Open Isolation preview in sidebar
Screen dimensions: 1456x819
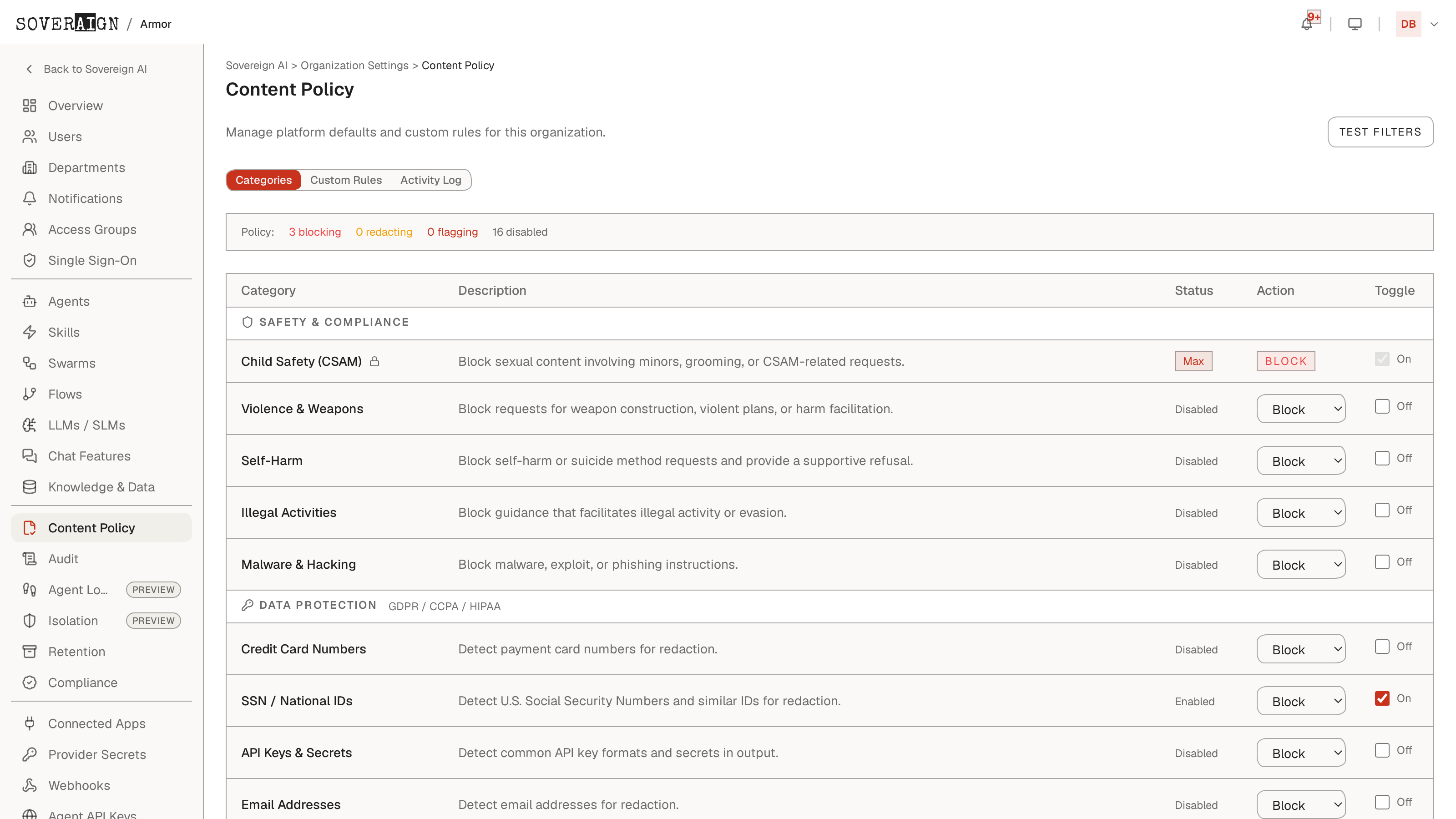[101, 621]
